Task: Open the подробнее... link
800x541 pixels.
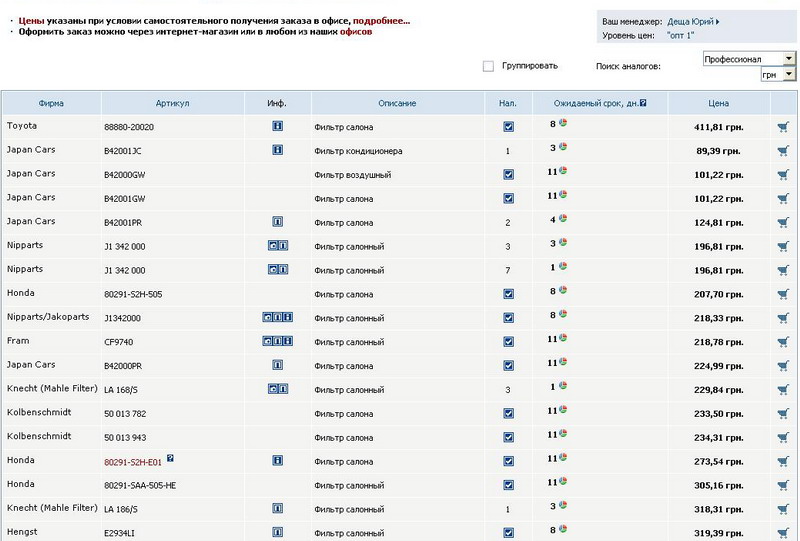Action: [x=381, y=21]
